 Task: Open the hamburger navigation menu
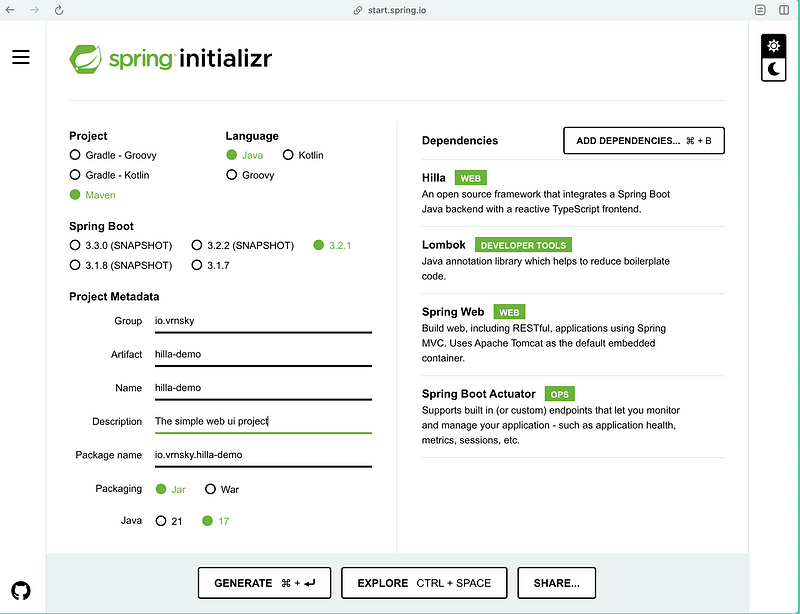[x=21, y=57]
